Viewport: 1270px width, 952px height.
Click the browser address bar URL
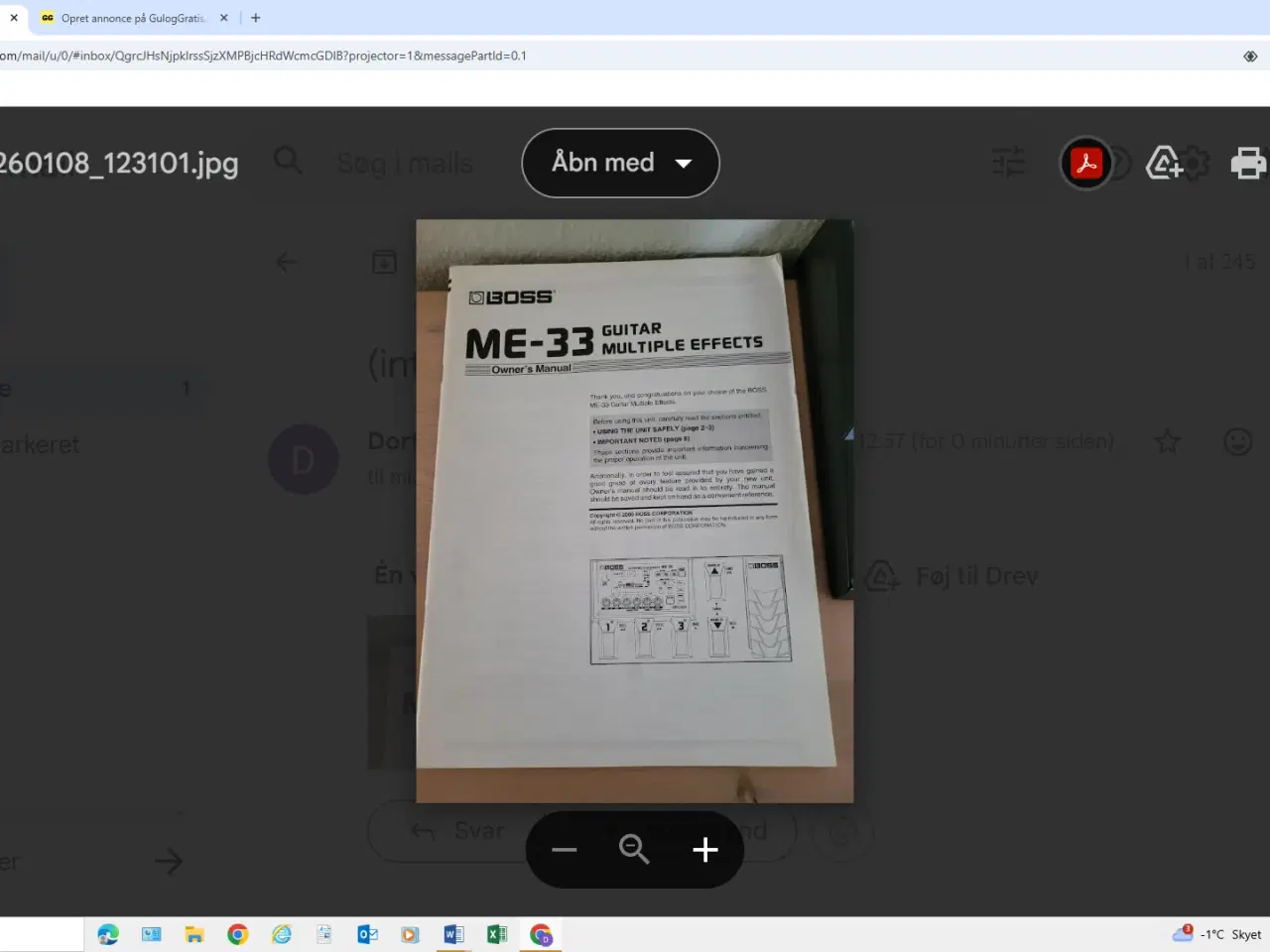[263, 56]
